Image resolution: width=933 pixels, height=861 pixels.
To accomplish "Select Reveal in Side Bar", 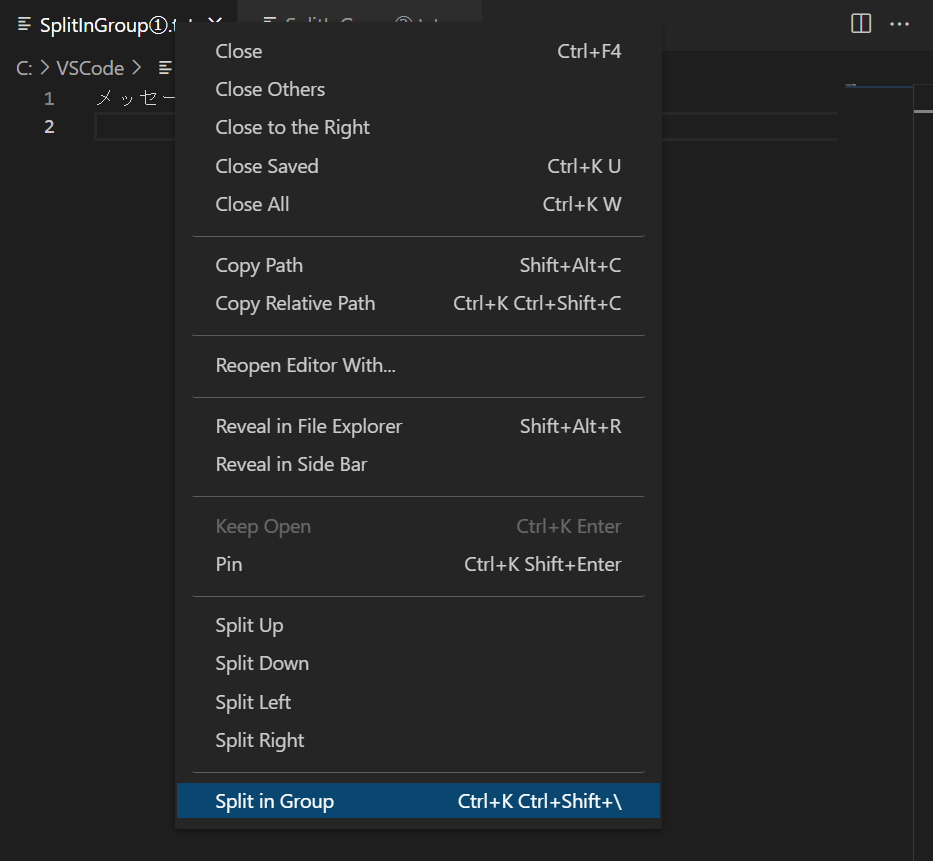I will pos(289,464).
